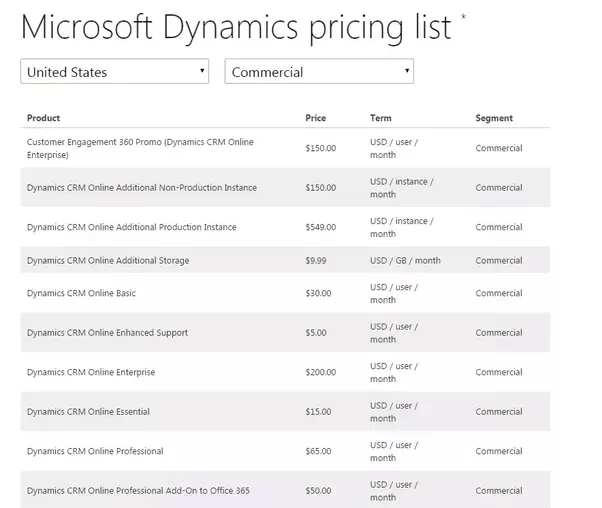Select Dynamics CRM Online Additional Storage row

[108, 261]
